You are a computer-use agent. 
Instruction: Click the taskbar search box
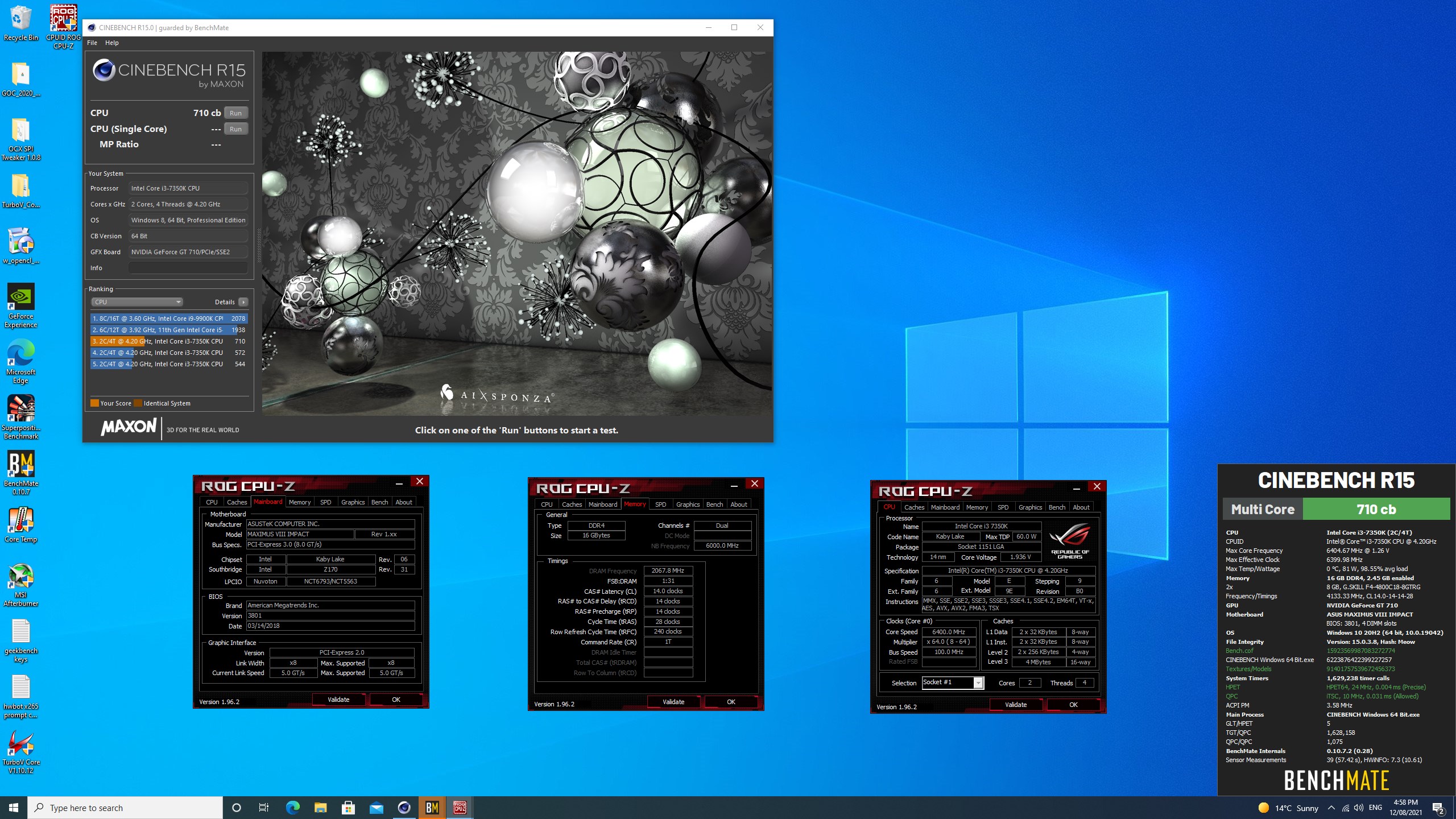(x=125, y=808)
